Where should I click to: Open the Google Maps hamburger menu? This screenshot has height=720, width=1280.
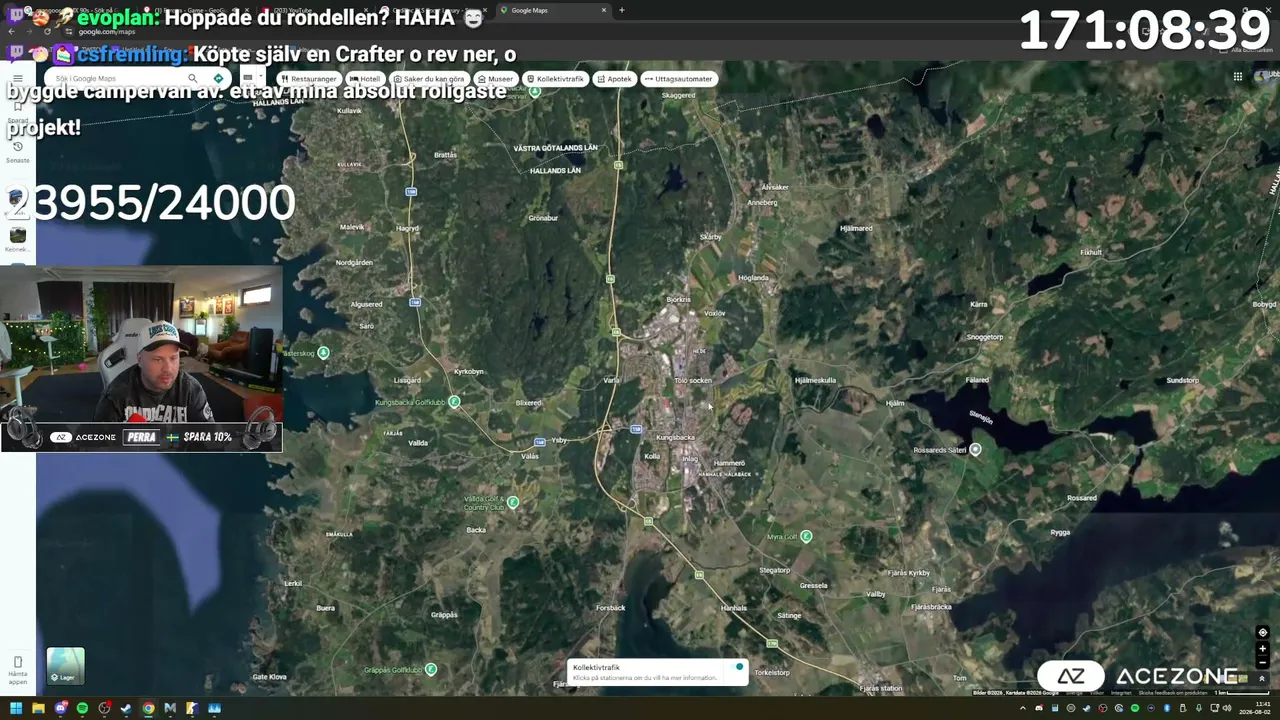17,79
